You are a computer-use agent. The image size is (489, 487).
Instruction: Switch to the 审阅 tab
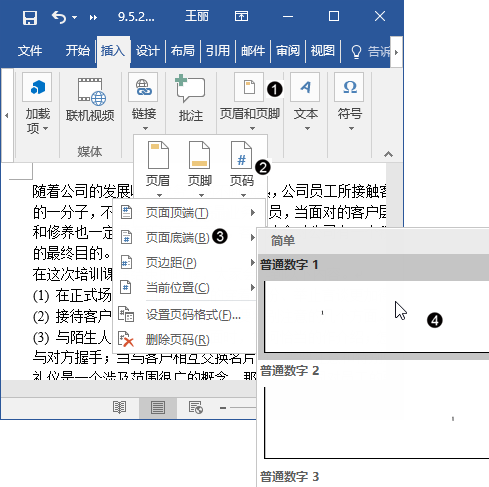(x=288, y=51)
